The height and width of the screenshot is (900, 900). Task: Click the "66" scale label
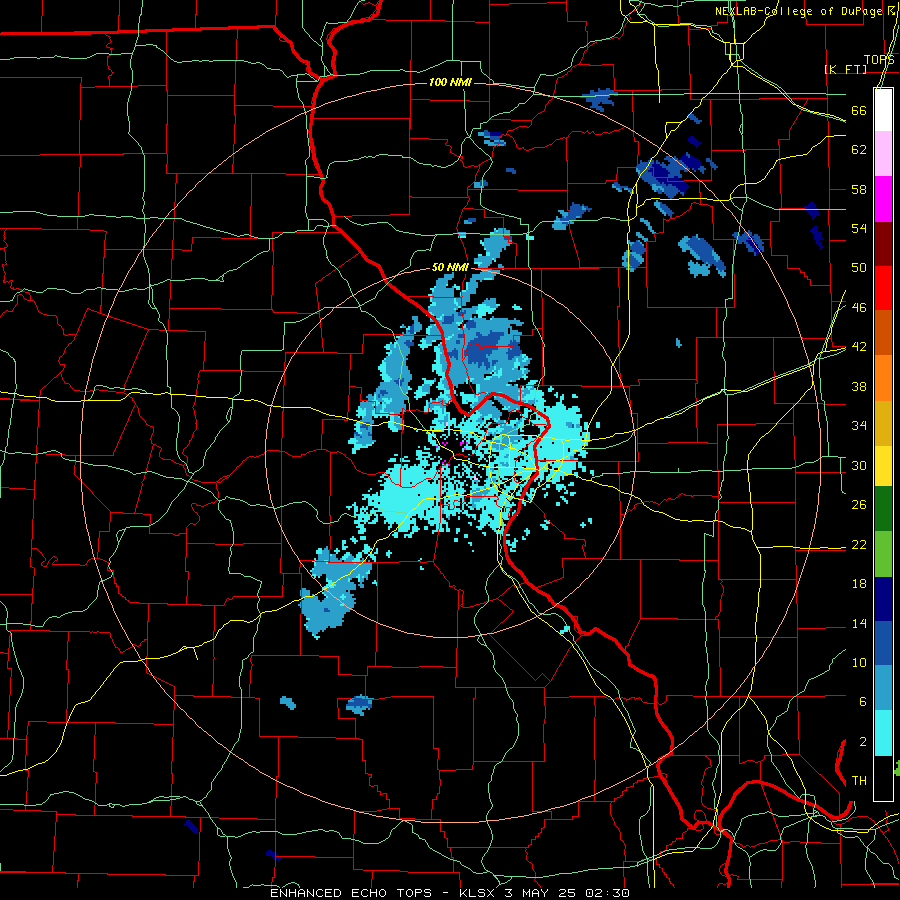(859, 110)
